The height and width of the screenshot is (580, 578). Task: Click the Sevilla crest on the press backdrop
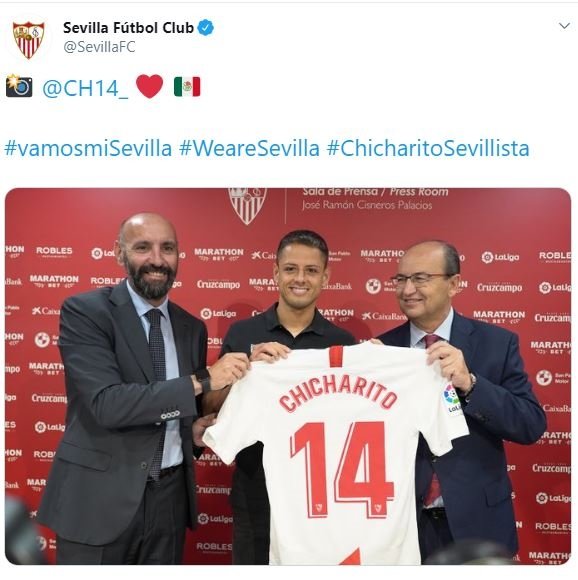coord(247,205)
